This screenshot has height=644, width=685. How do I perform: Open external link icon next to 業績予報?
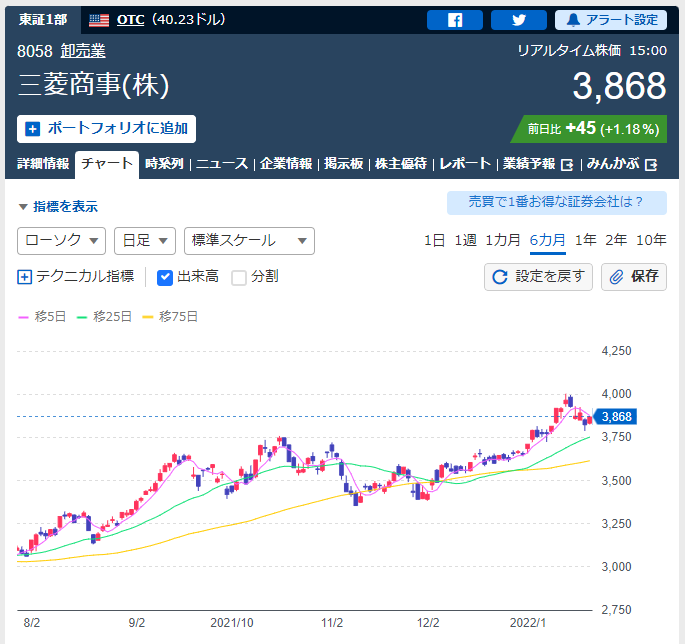click(x=567, y=165)
